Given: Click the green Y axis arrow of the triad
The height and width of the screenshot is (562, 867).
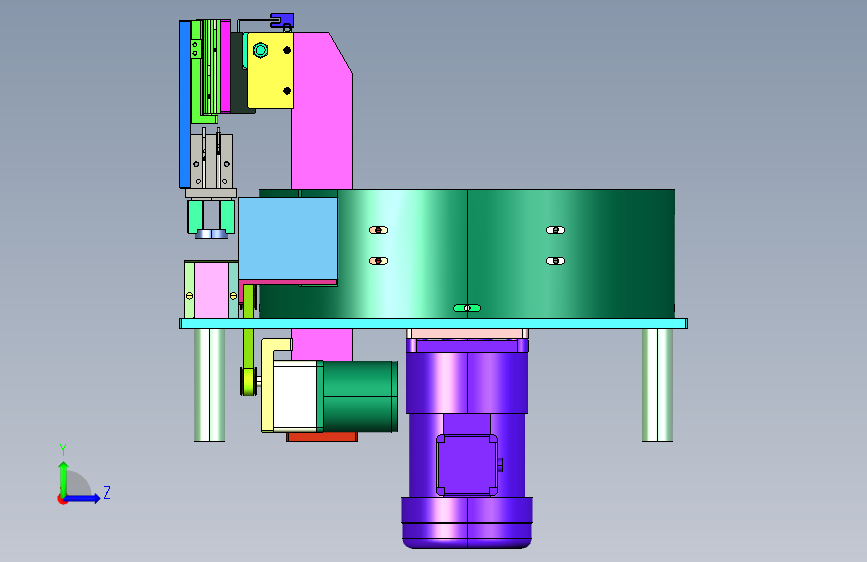Looking at the screenshot, I should point(63,478).
